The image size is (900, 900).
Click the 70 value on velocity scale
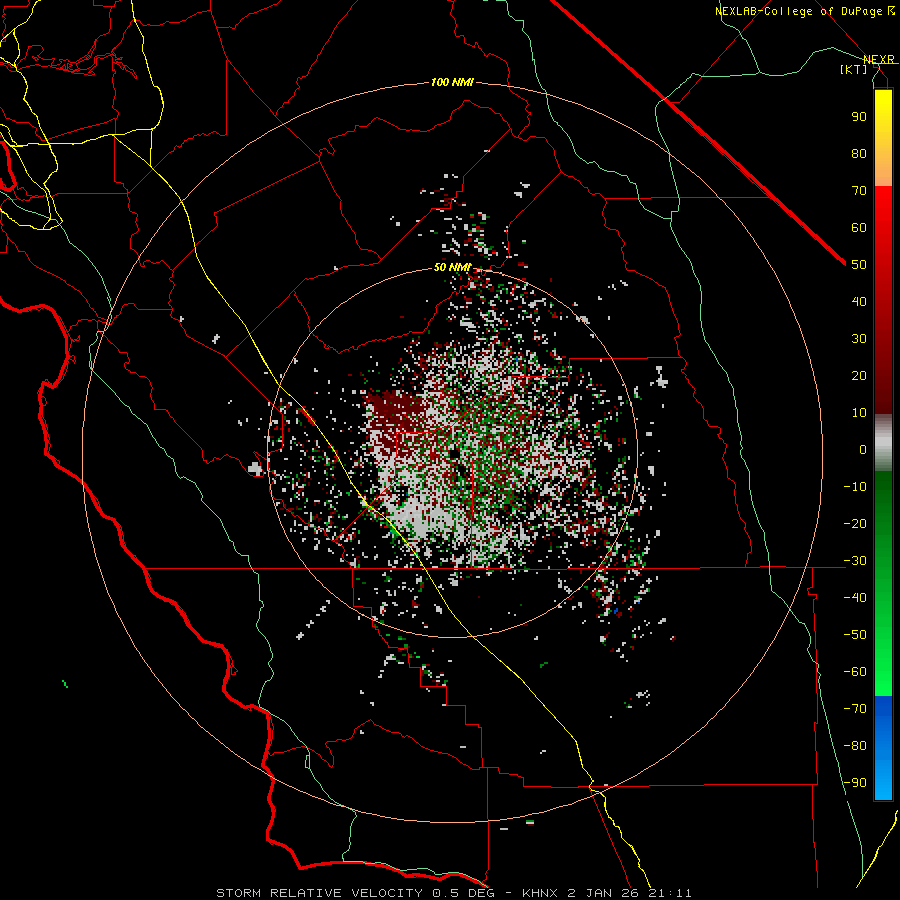pyautogui.click(x=859, y=191)
